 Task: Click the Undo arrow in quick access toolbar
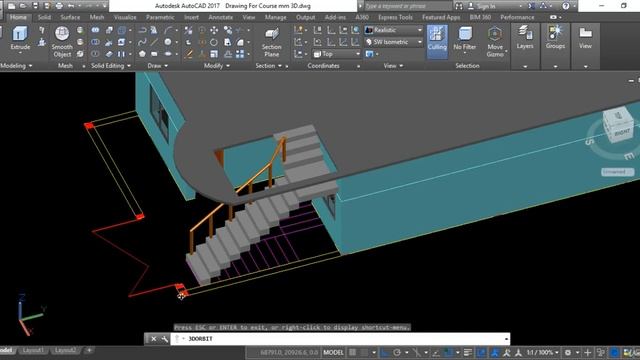click(71, 6)
